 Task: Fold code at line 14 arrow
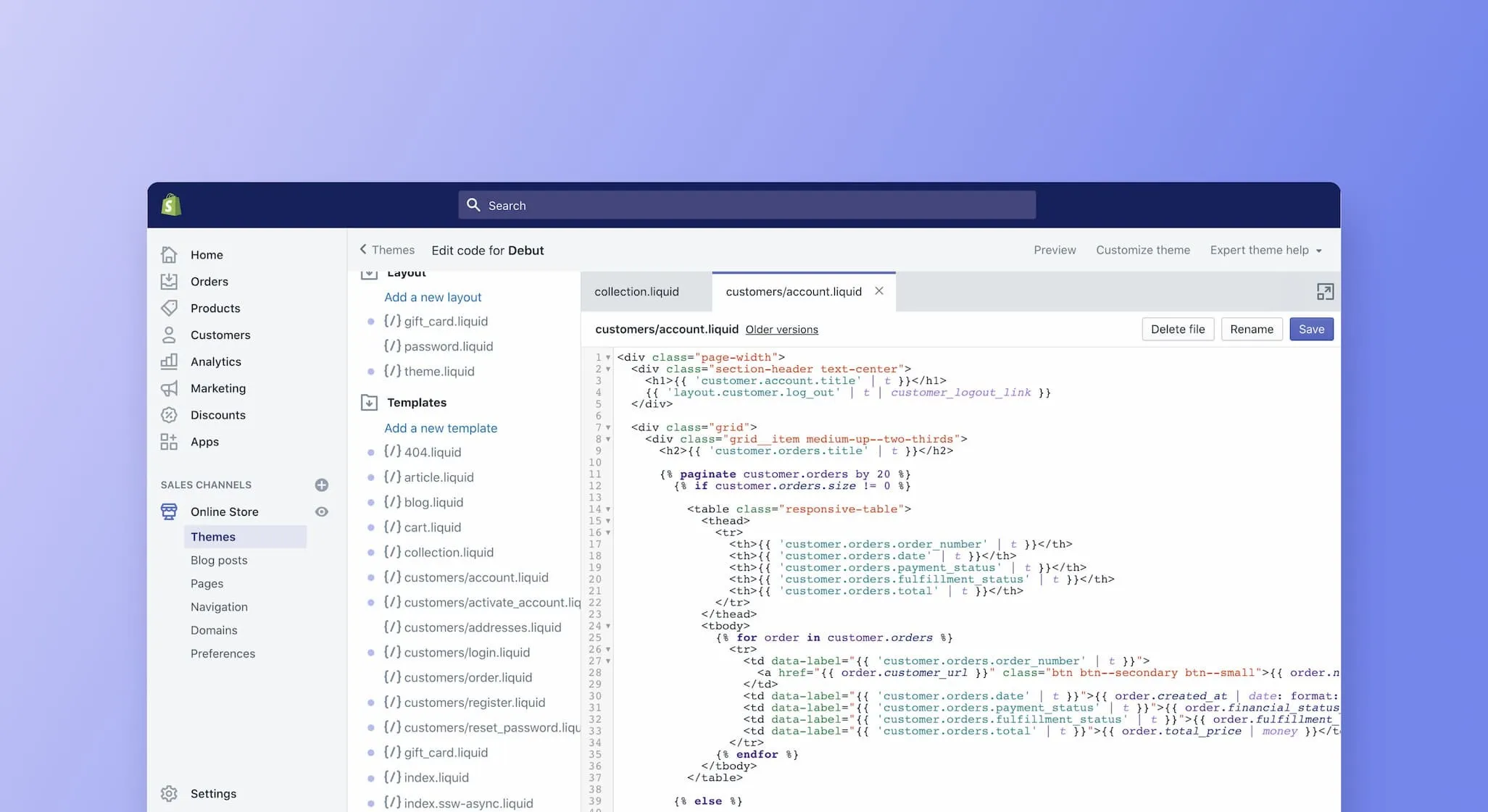coord(608,509)
